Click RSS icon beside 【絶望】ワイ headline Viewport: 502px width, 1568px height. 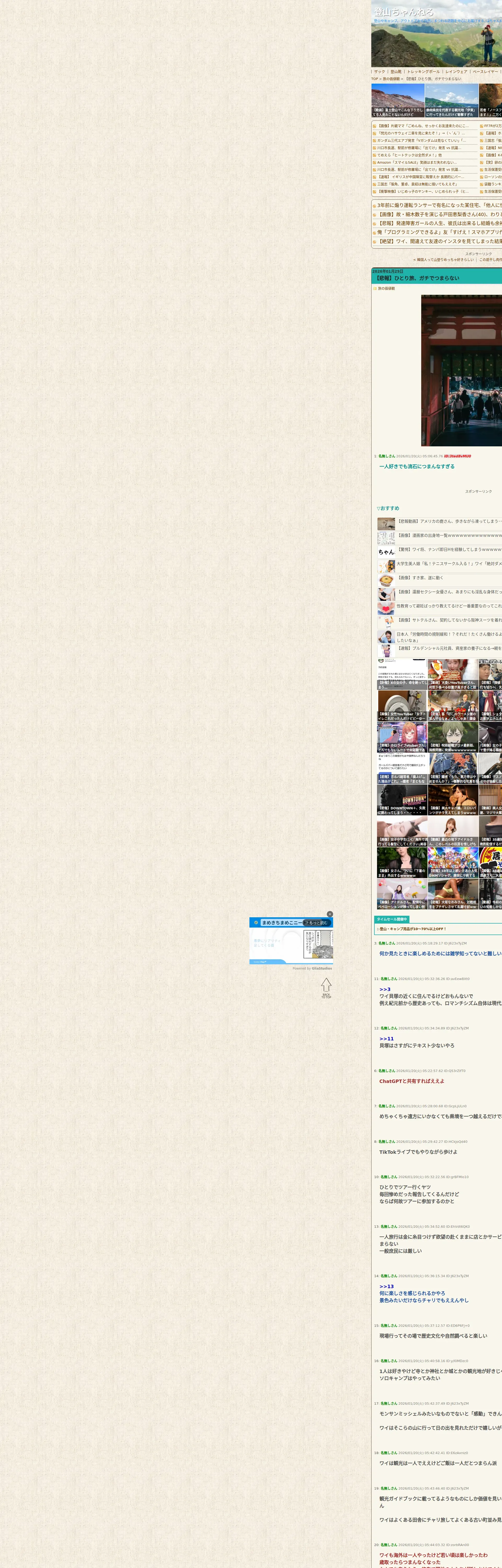click(x=374, y=242)
